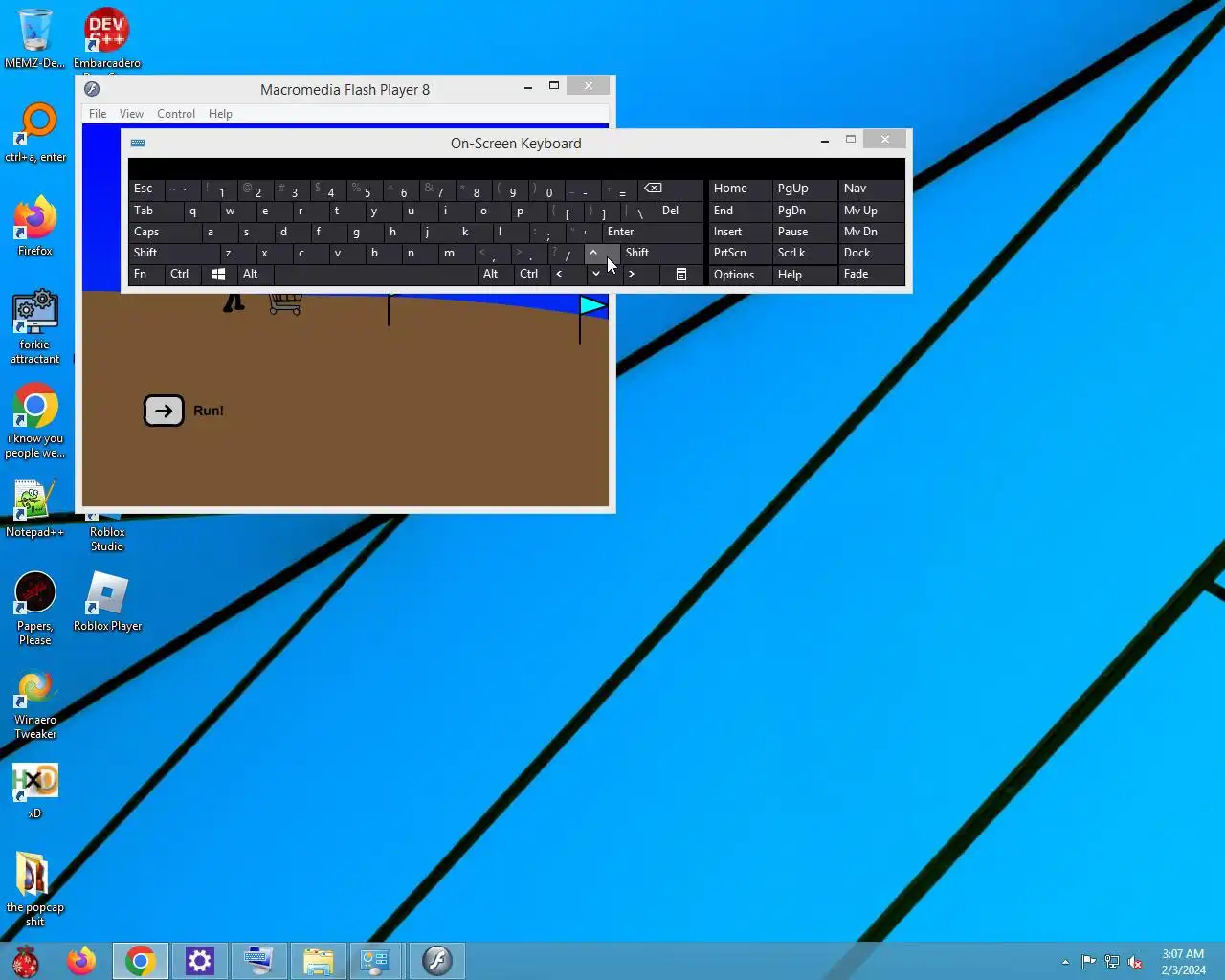This screenshot has height=980, width=1225.
Task: Click the Nav key on On-Screen Keyboard
Action: click(x=871, y=189)
